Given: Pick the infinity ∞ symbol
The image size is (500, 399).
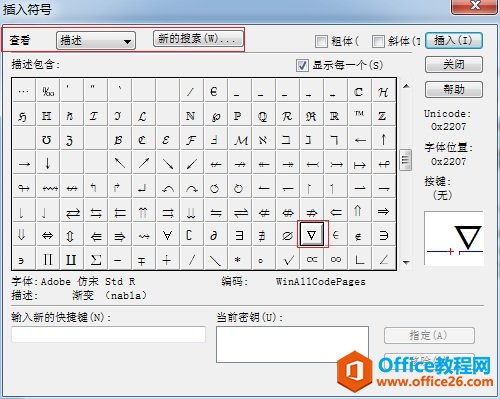Looking at the screenshot, I should [x=336, y=259].
